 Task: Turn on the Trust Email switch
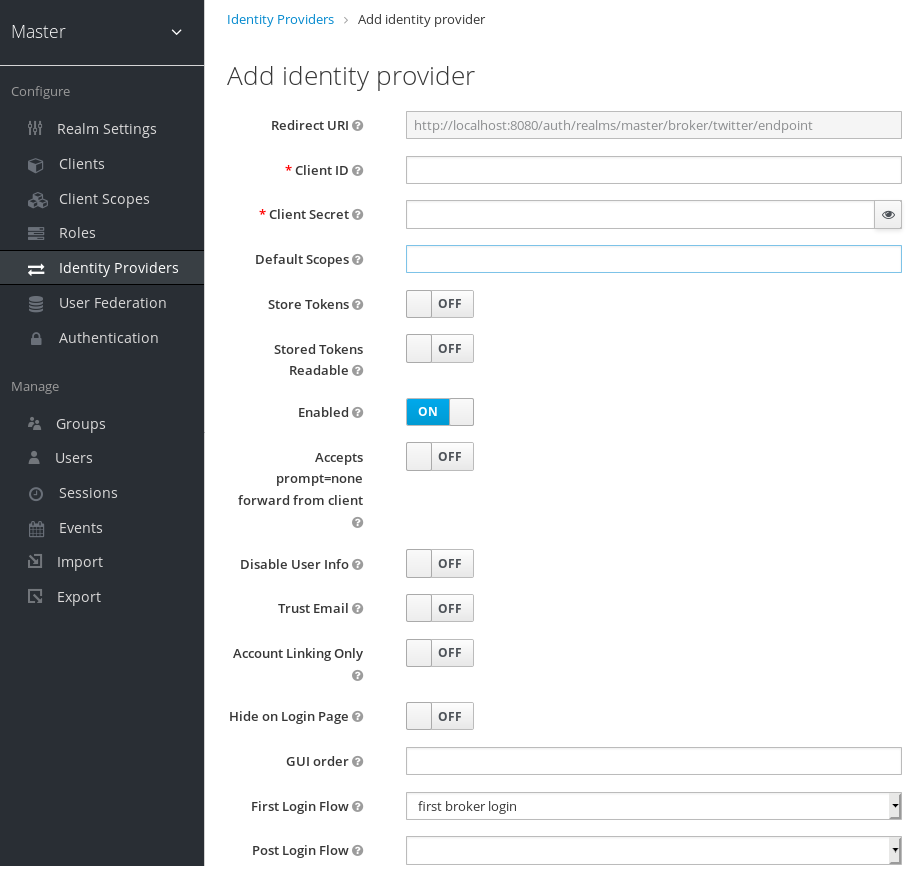(440, 608)
